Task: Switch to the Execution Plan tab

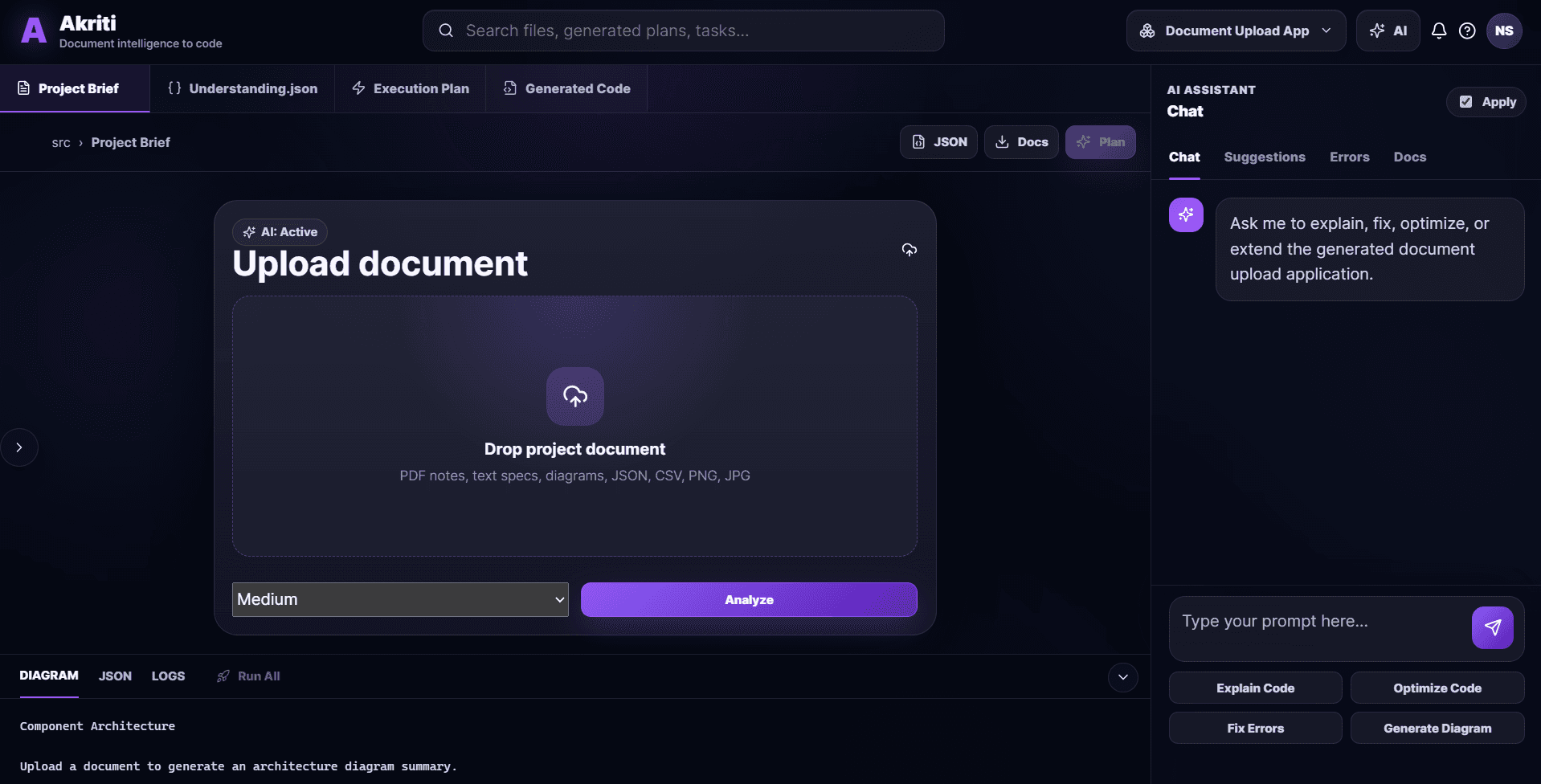Action: [x=411, y=88]
